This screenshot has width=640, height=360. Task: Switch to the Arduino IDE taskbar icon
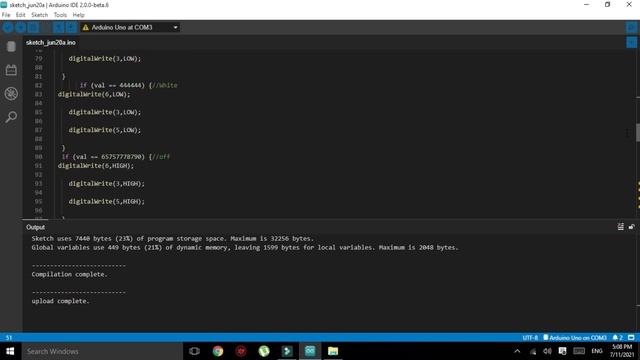[310, 351]
